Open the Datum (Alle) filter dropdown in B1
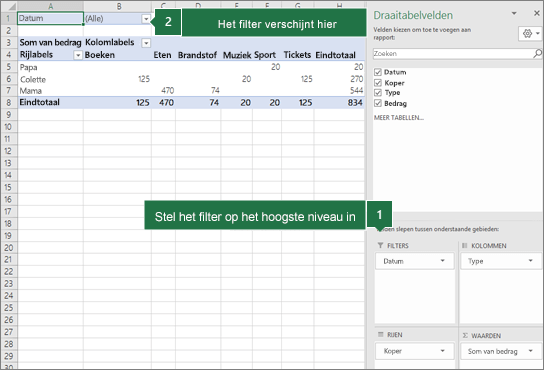This screenshot has width=544, height=370. pos(146,19)
